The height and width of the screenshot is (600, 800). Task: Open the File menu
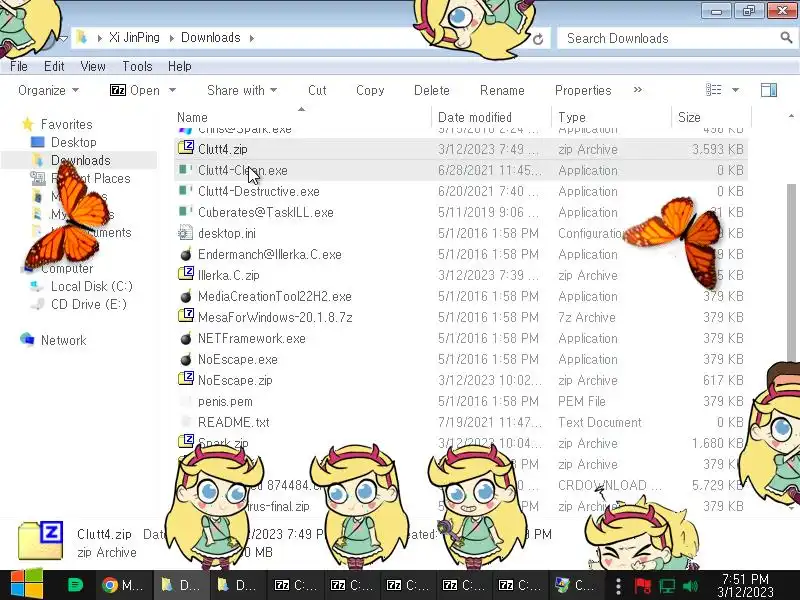19,66
